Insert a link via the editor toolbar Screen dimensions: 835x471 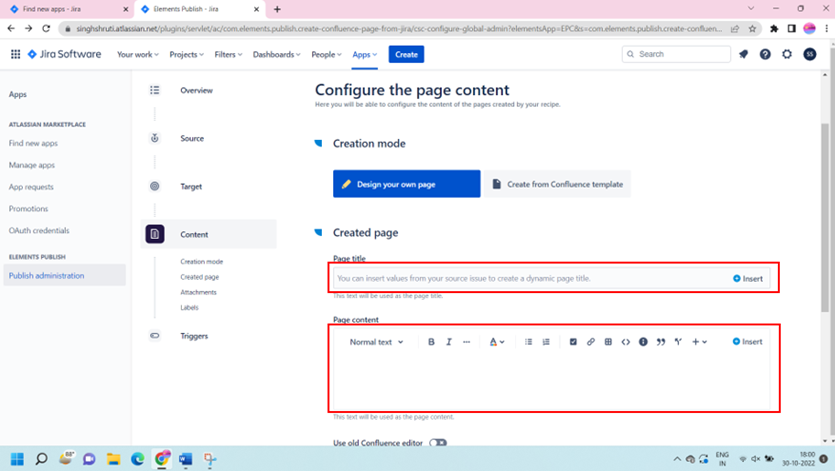(591, 342)
